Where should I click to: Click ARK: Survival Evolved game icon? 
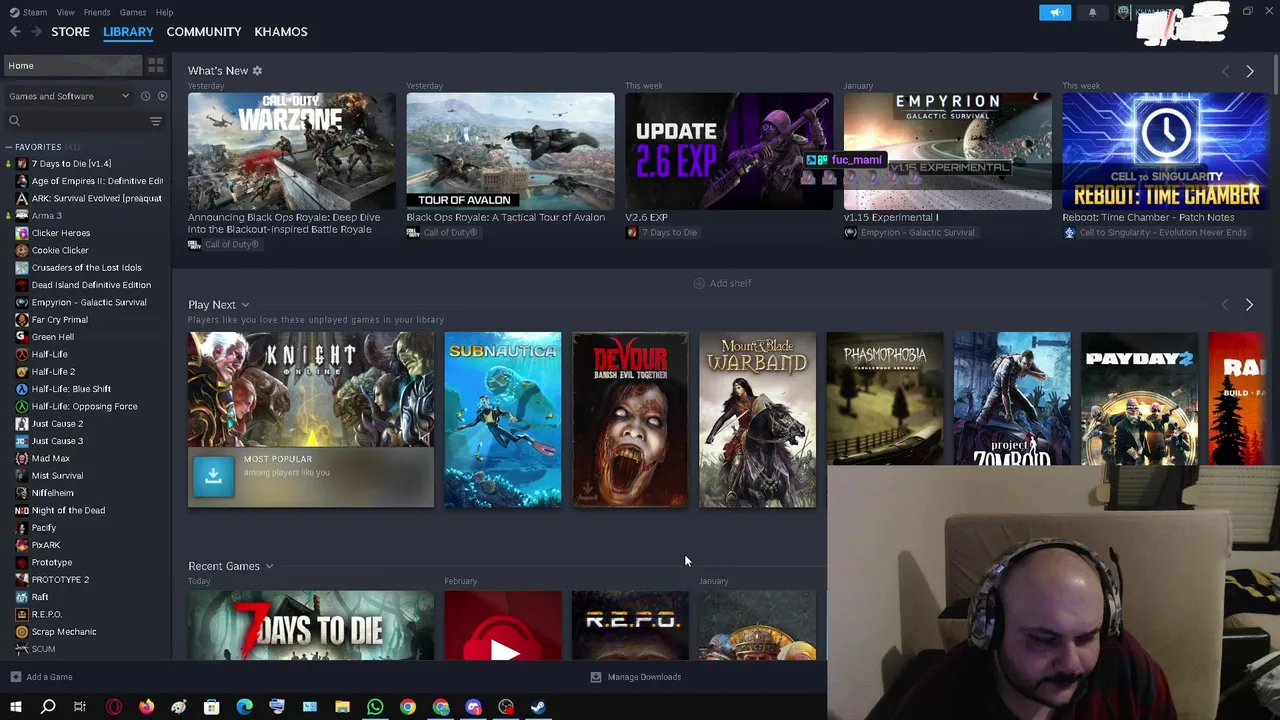(22, 198)
